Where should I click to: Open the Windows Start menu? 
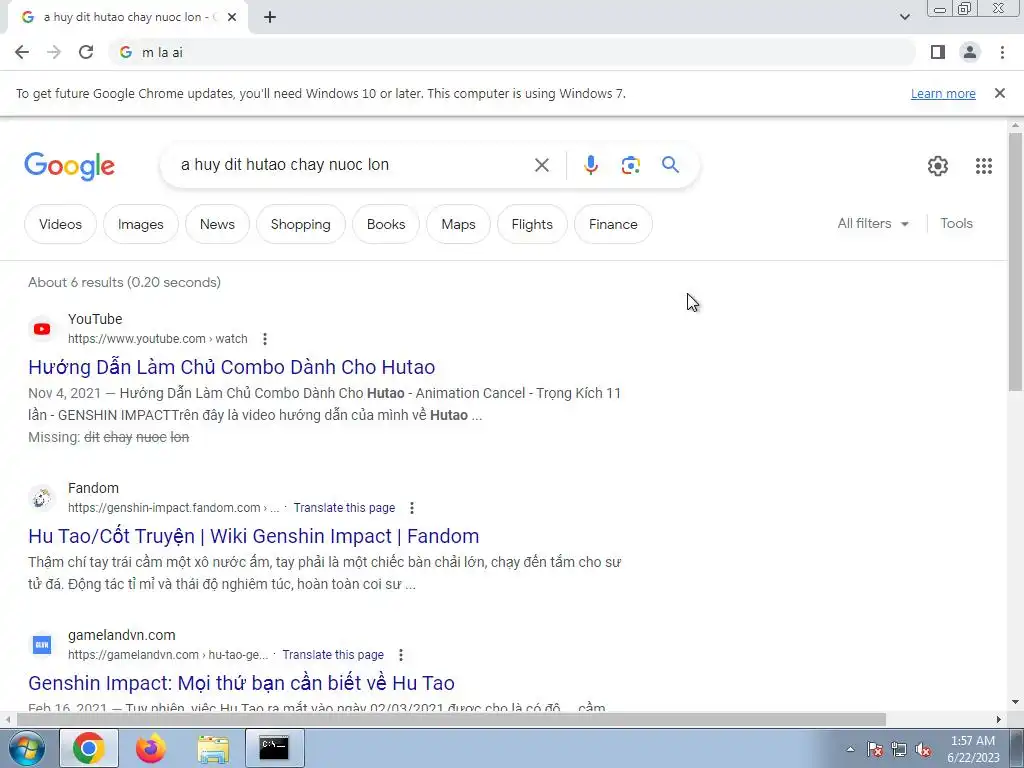(x=26, y=748)
